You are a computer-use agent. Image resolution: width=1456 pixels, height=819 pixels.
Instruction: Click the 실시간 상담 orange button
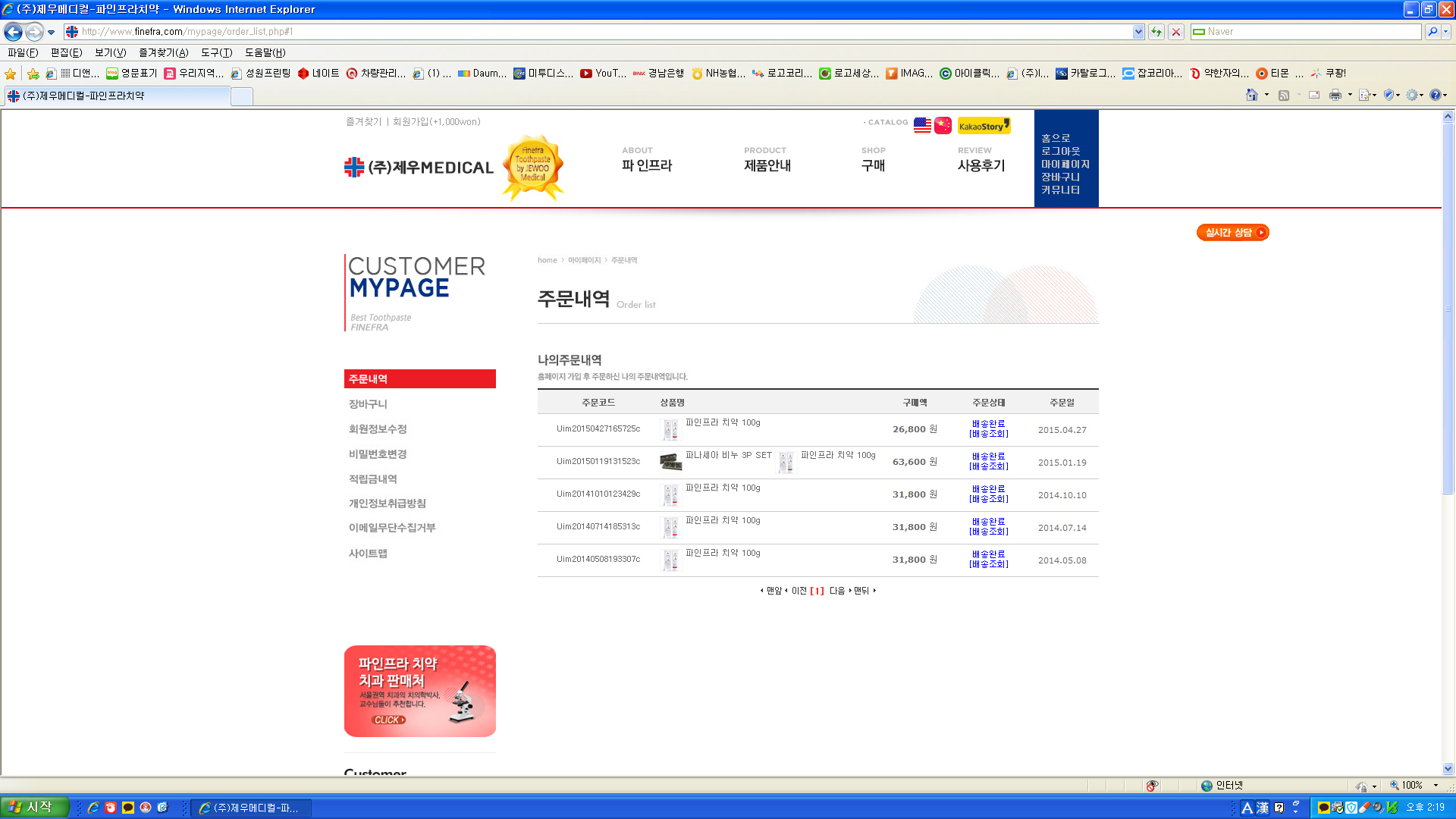coord(1232,233)
